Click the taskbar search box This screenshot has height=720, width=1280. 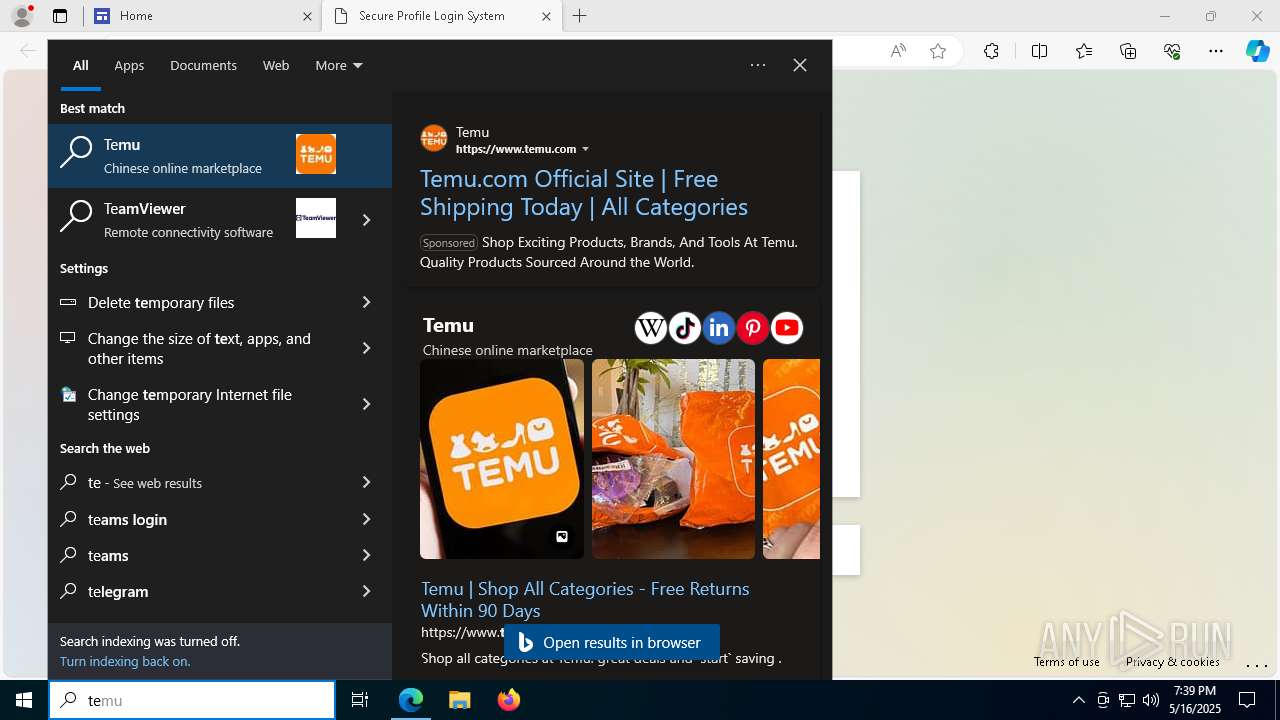[x=192, y=700]
